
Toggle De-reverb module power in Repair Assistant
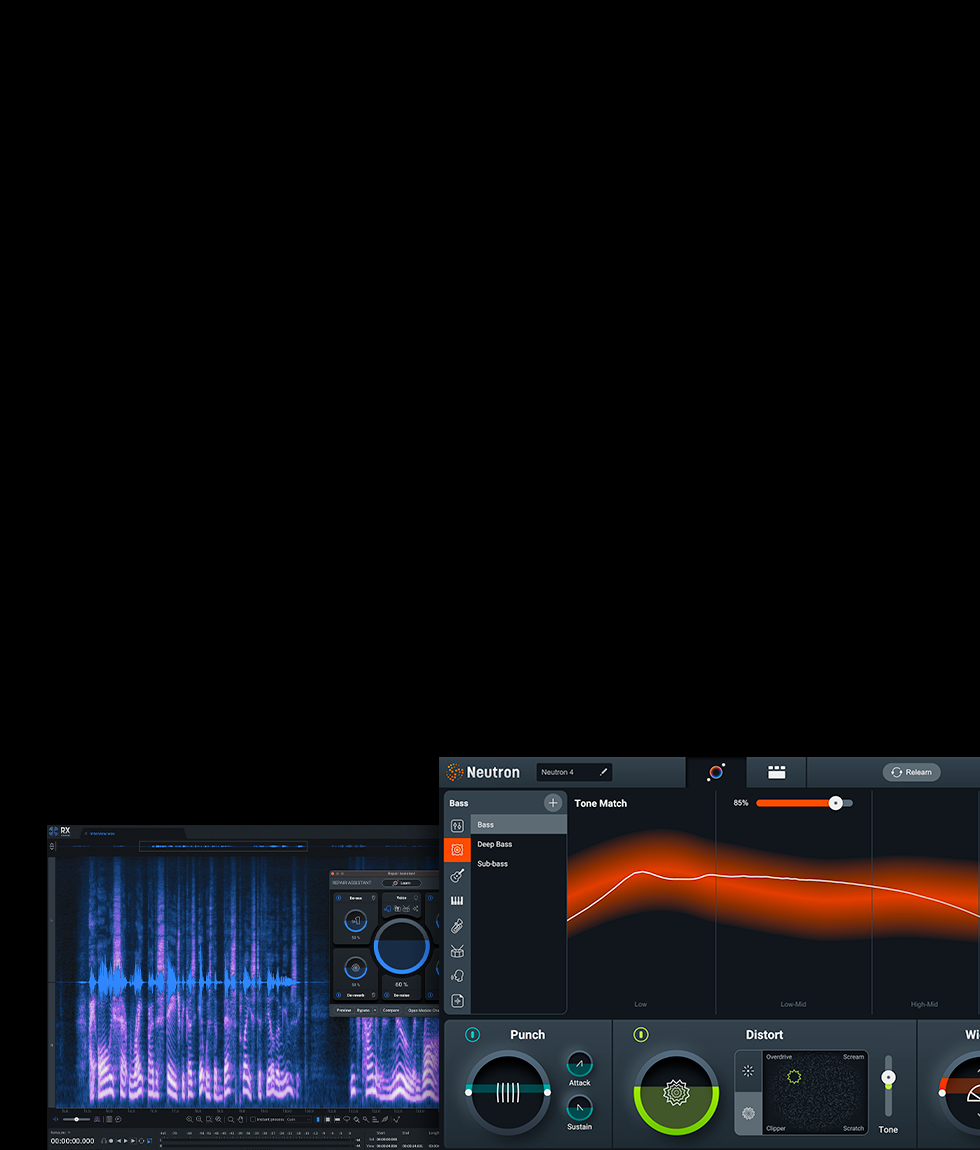tap(338, 995)
